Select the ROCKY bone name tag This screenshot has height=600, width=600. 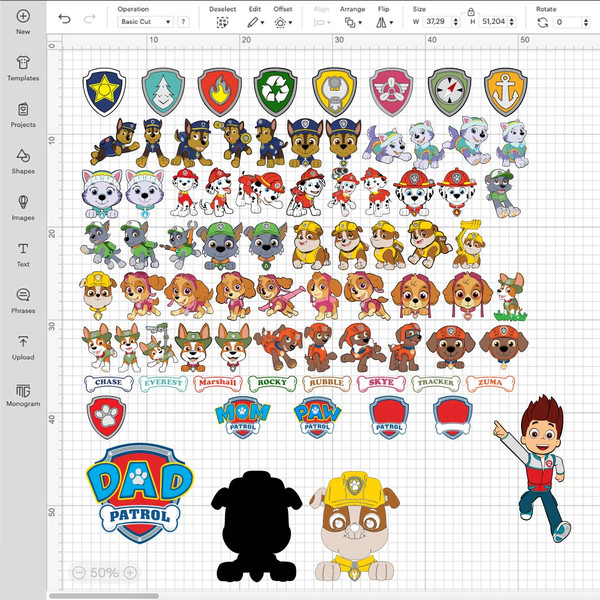tap(272, 383)
